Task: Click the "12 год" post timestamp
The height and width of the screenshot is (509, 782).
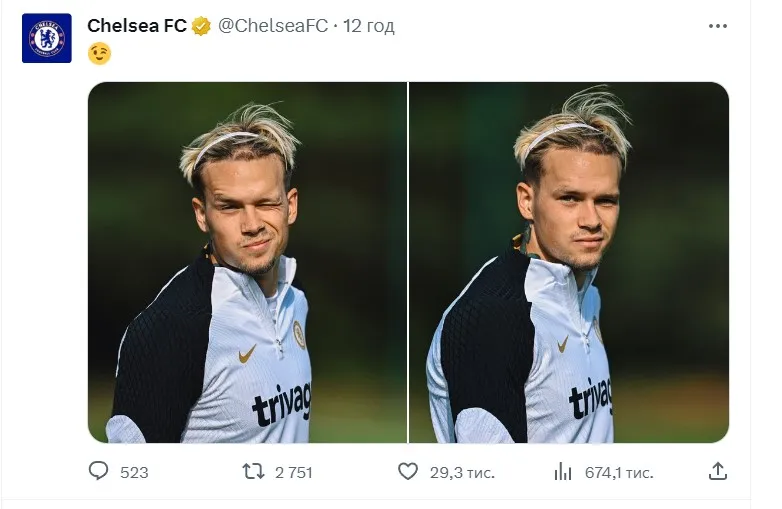Action: click(x=369, y=26)
